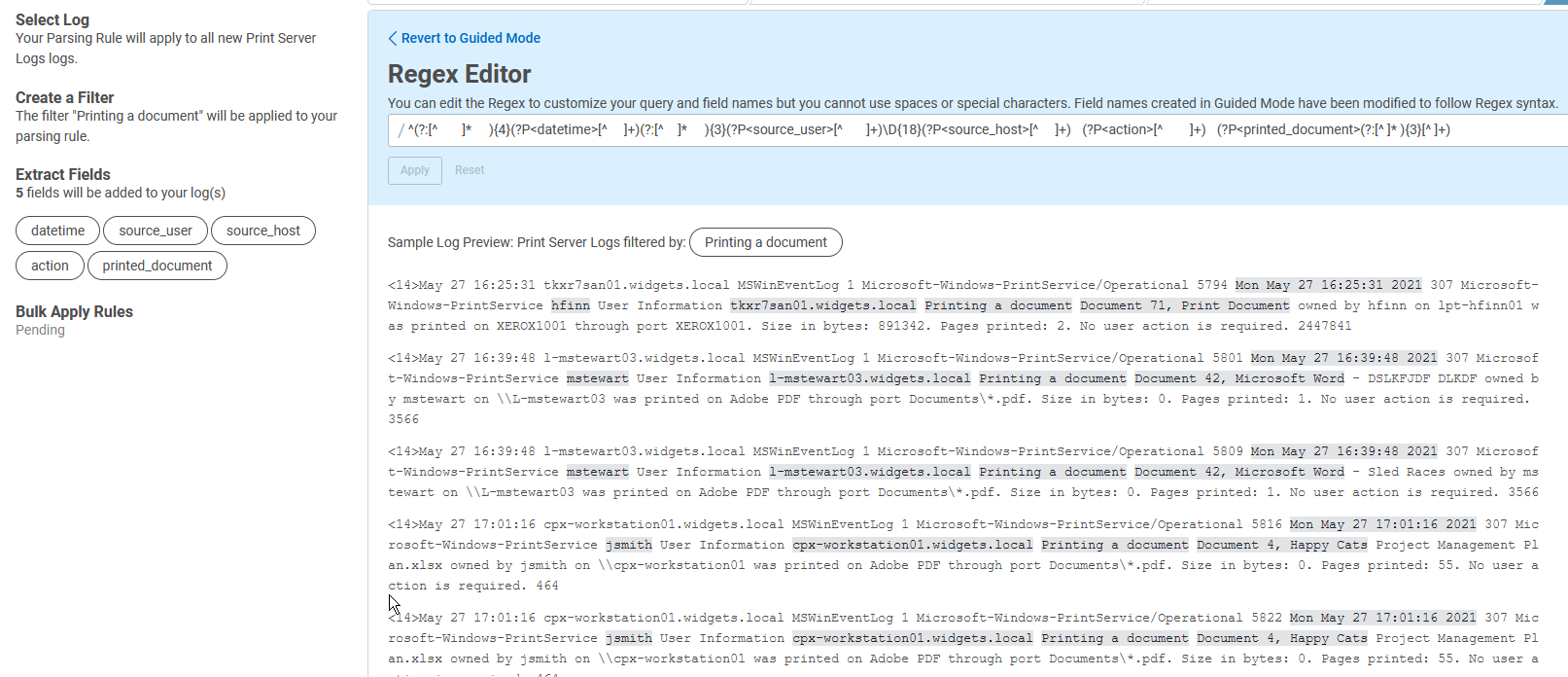Click the Revert to Guided Mode link
1568x677 pixels.
pyautogui.click(x=470, y=38)
